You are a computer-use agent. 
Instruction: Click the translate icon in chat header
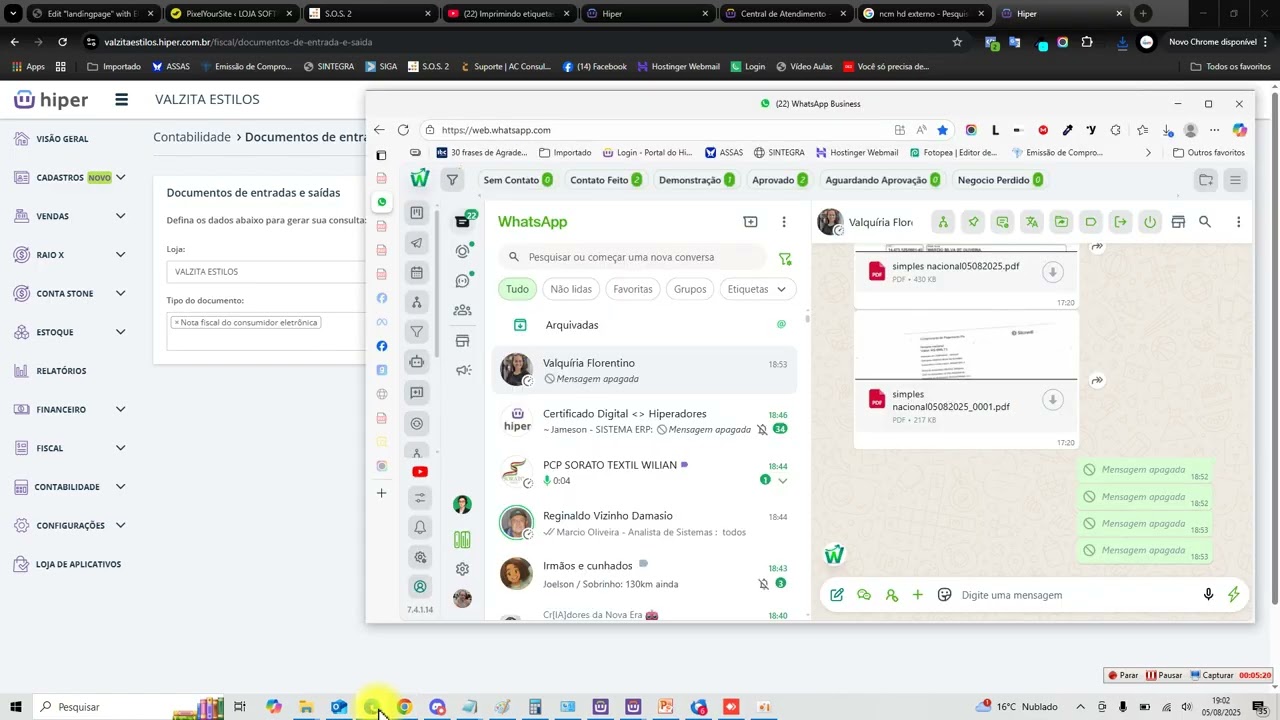click(x=1032, y=222)
